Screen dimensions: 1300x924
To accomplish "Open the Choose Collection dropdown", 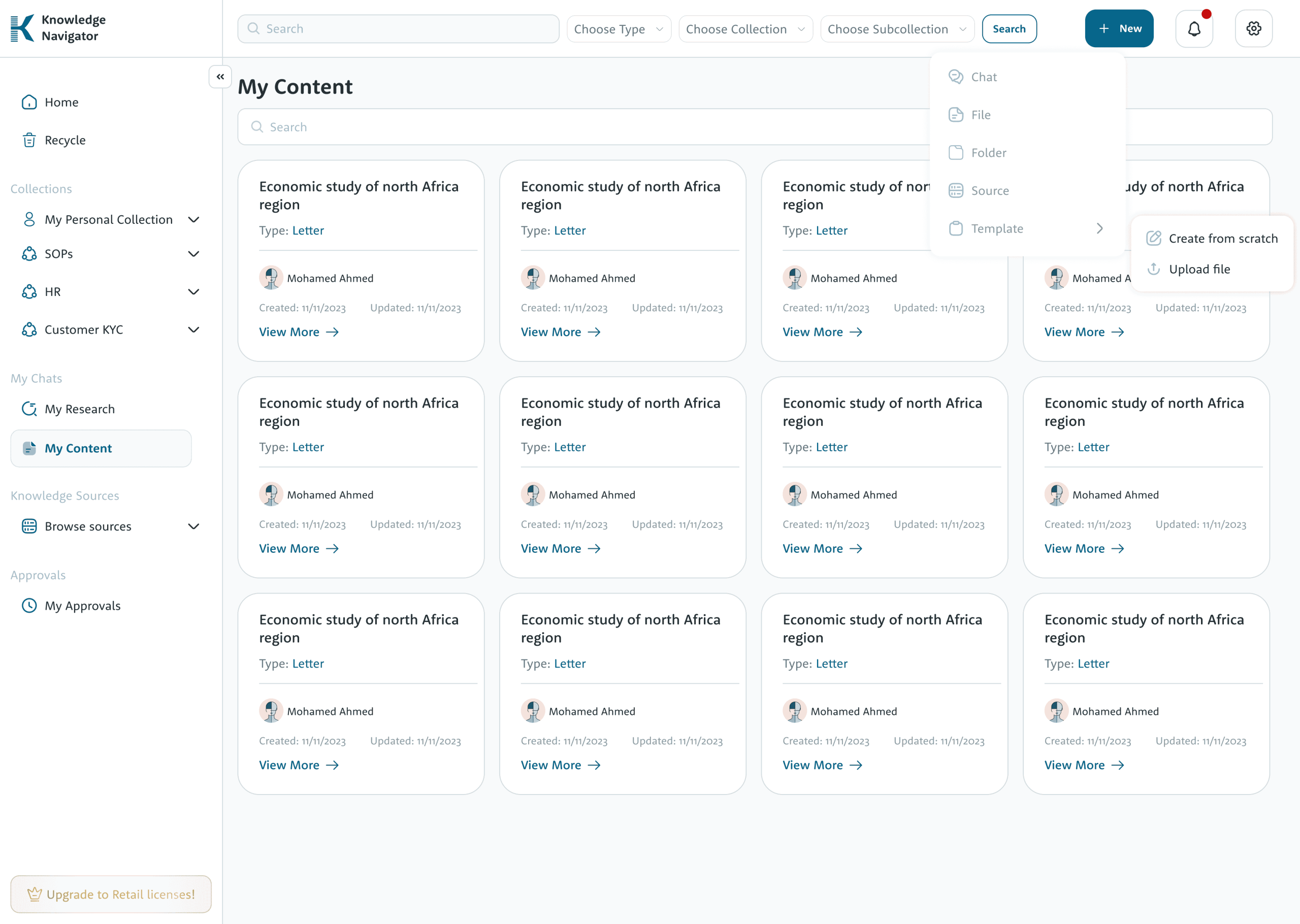I will [x=745, y=29].
